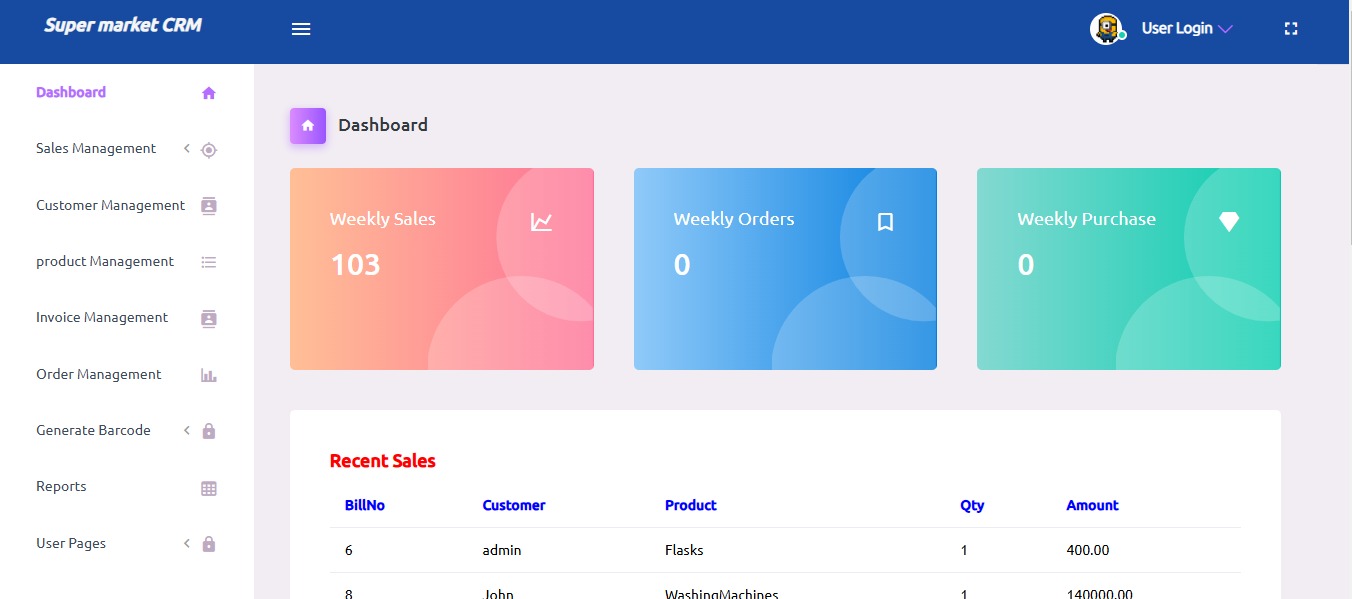This screenshot has width=1352, height=599.
Task: Click the Invoice Management contact icon
Action: tap(209, 319)
